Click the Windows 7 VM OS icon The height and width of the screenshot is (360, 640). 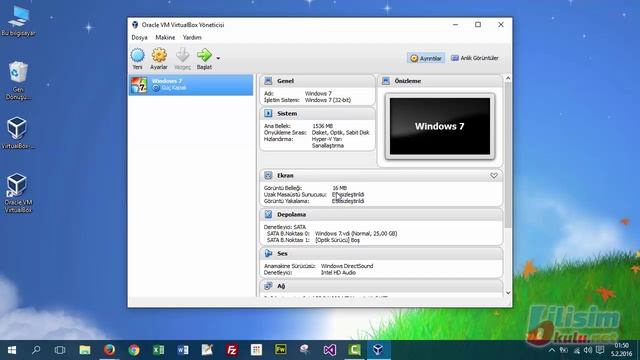click(139, 85)
